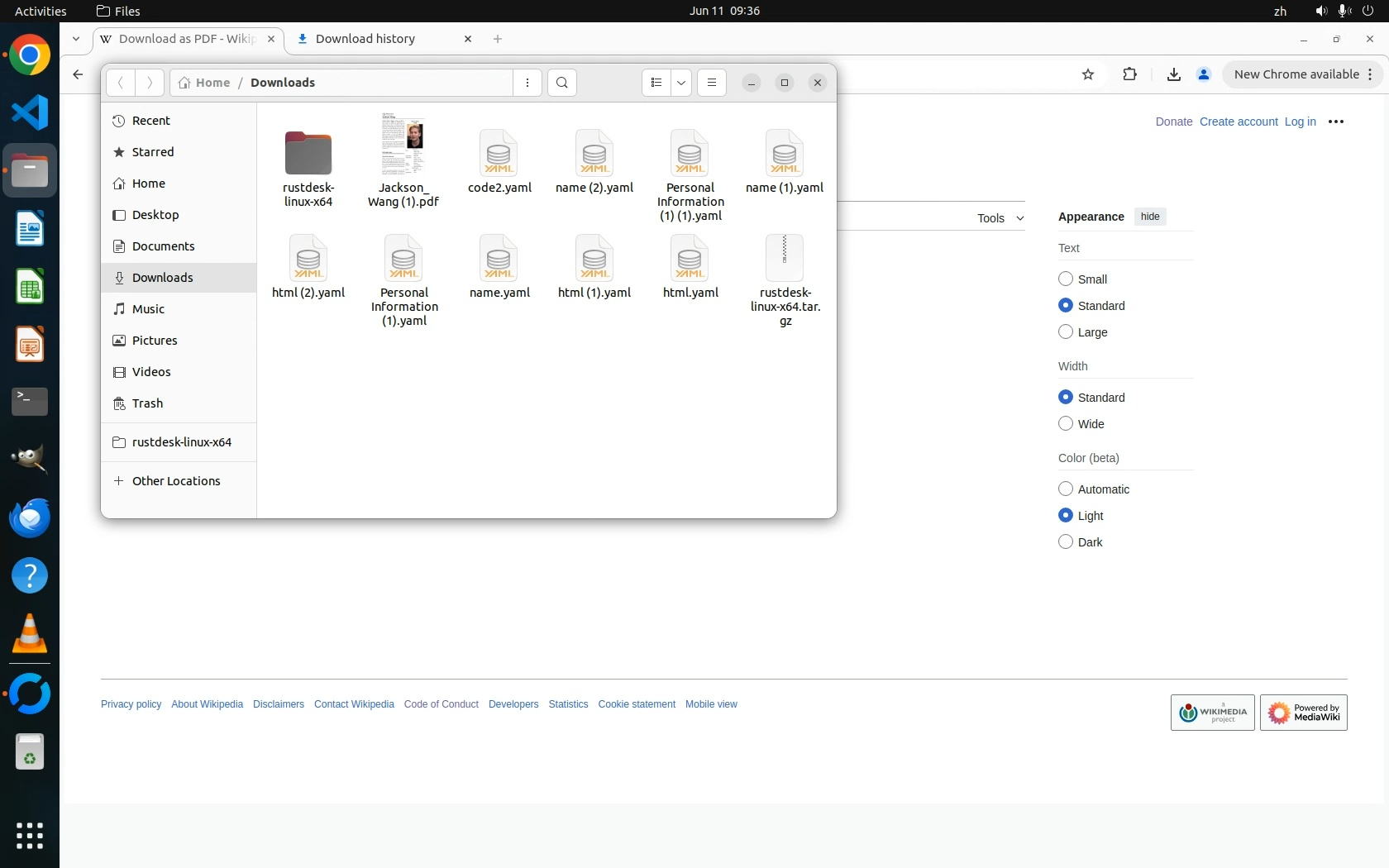
Task: Toggle list view in Files toolbar
Action: 656,83
